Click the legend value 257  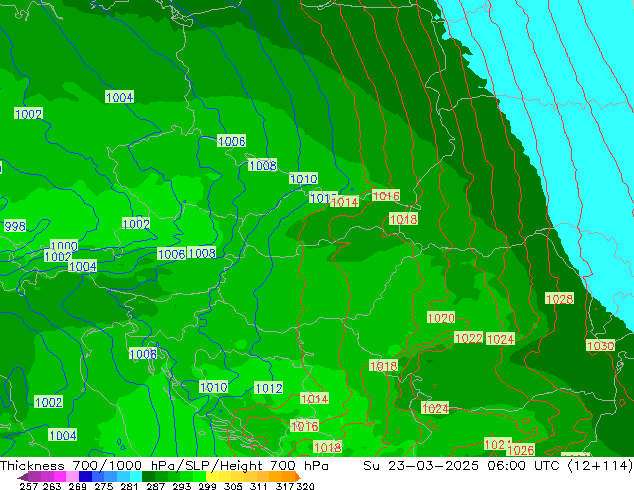point(29,486)
